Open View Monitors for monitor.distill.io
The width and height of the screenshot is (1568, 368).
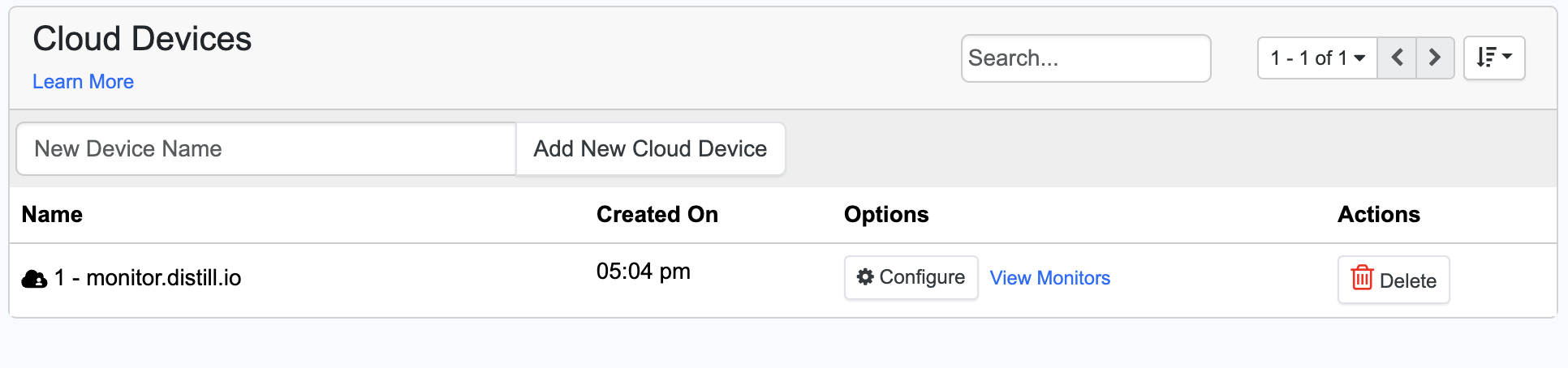[1049, 278]
